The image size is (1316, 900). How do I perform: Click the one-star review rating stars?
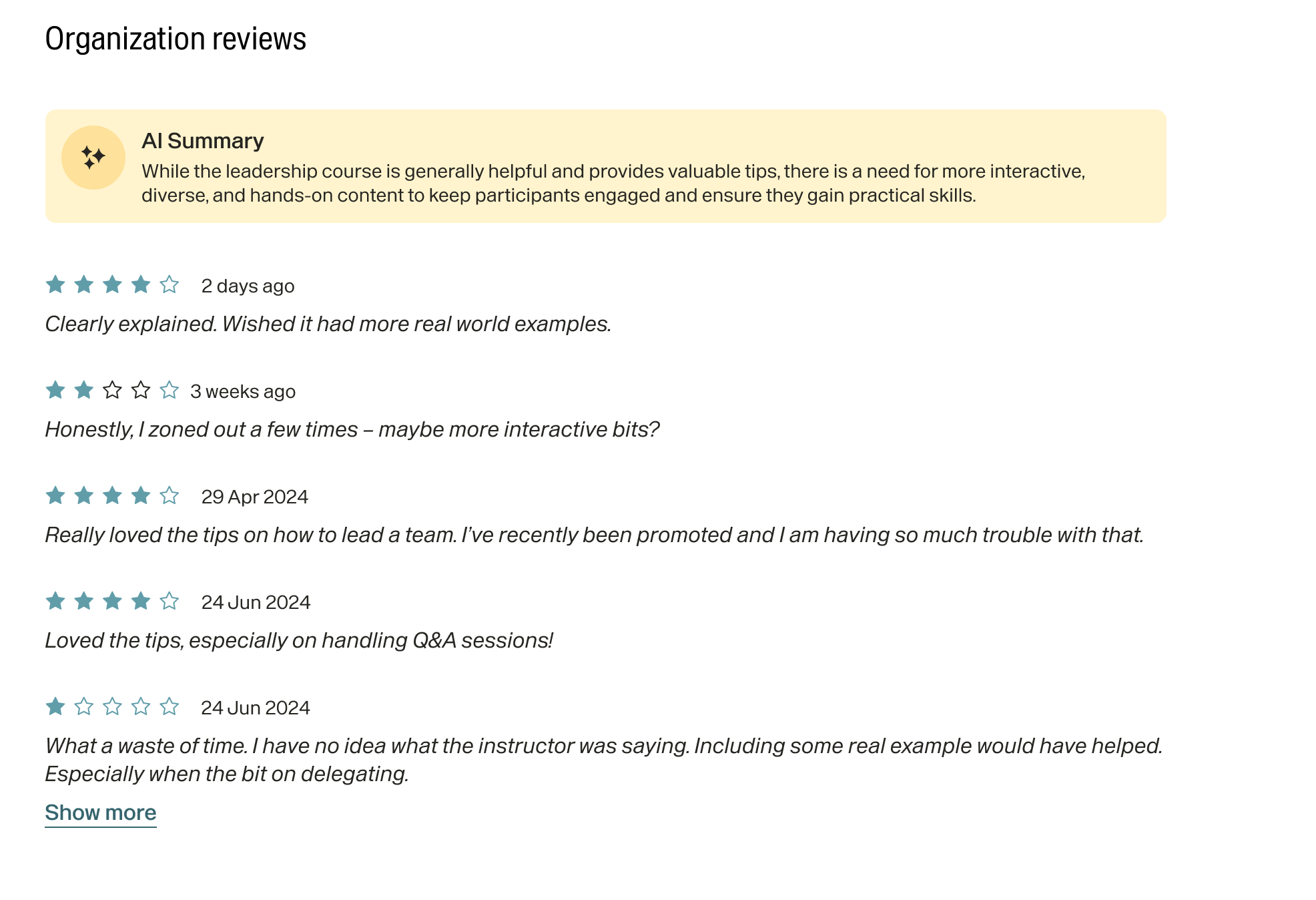click(x=112, y=707)
